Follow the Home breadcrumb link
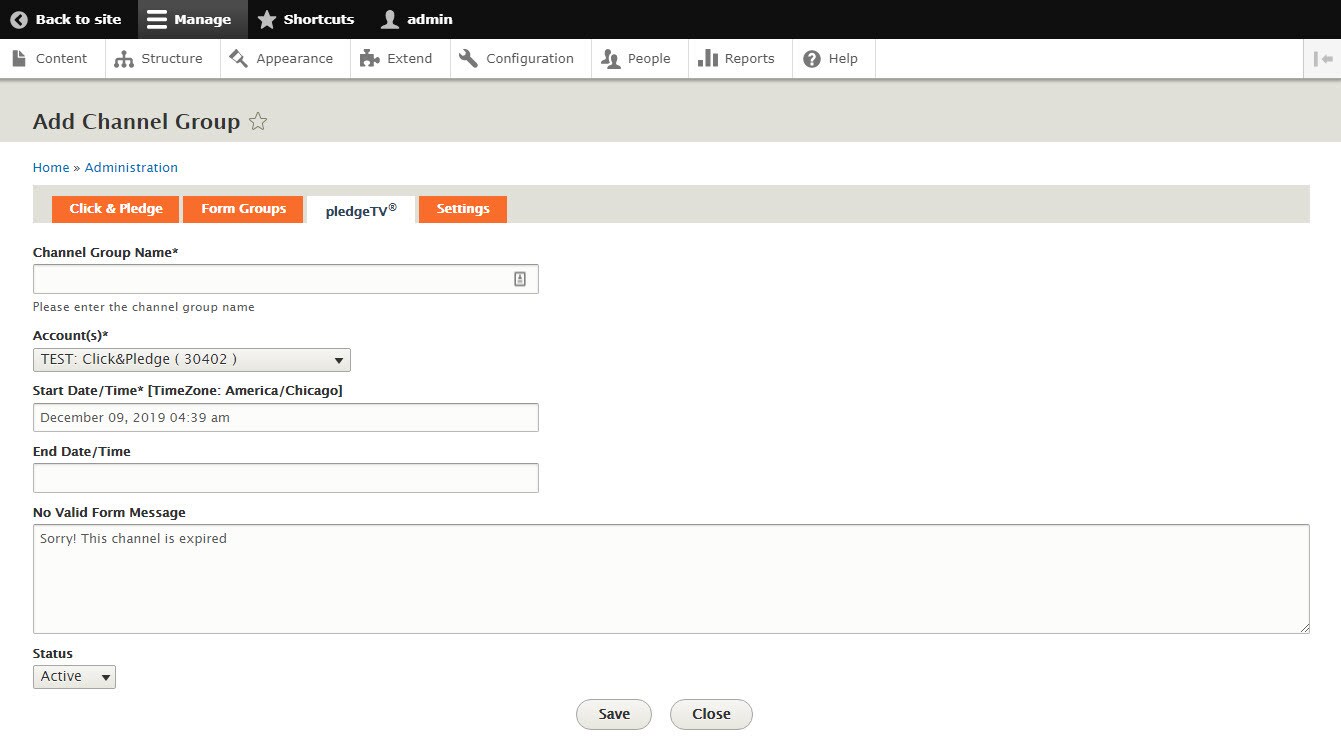 51,168
